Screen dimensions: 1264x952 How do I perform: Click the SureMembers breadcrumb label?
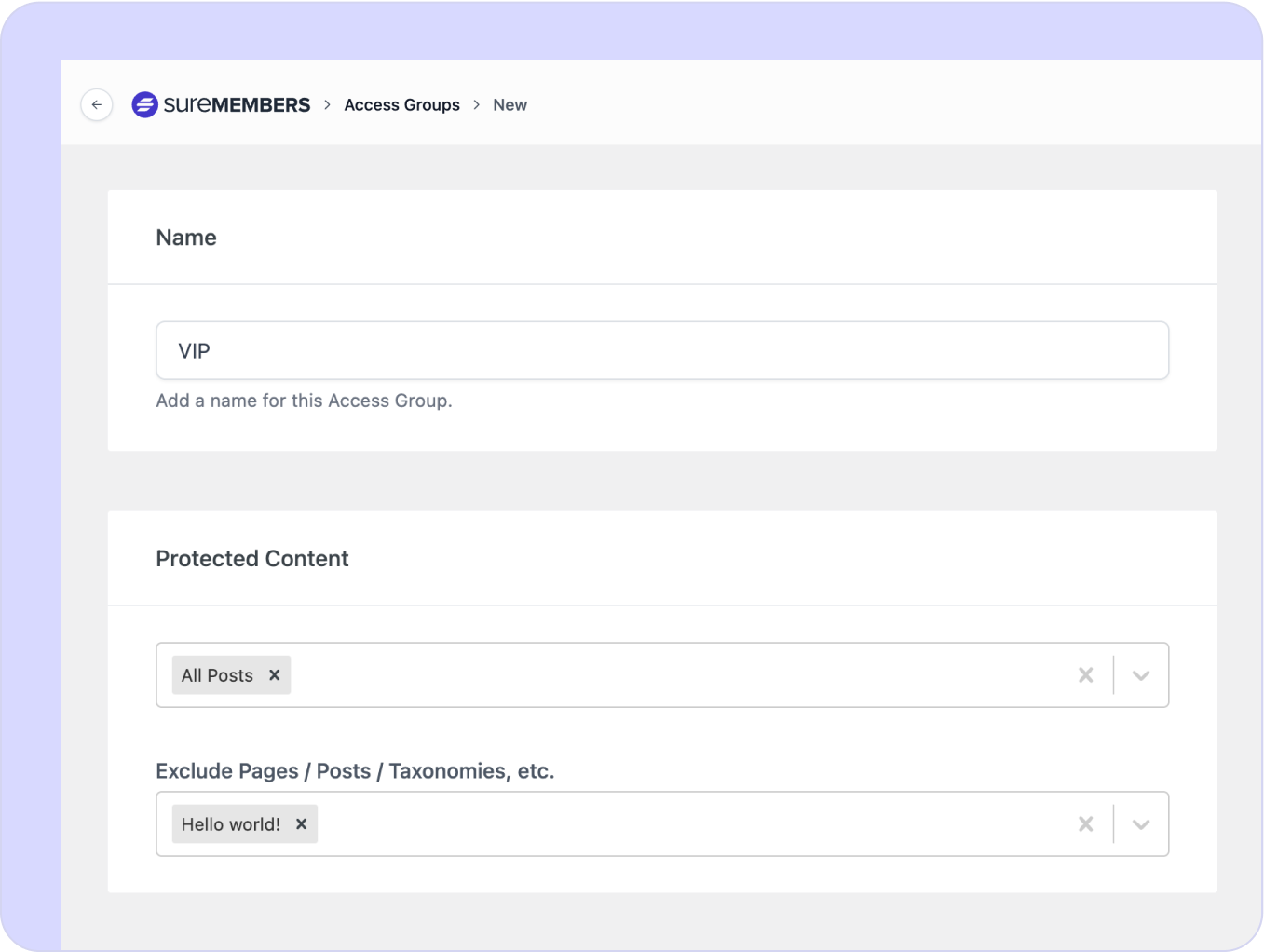tap(236, 104)
